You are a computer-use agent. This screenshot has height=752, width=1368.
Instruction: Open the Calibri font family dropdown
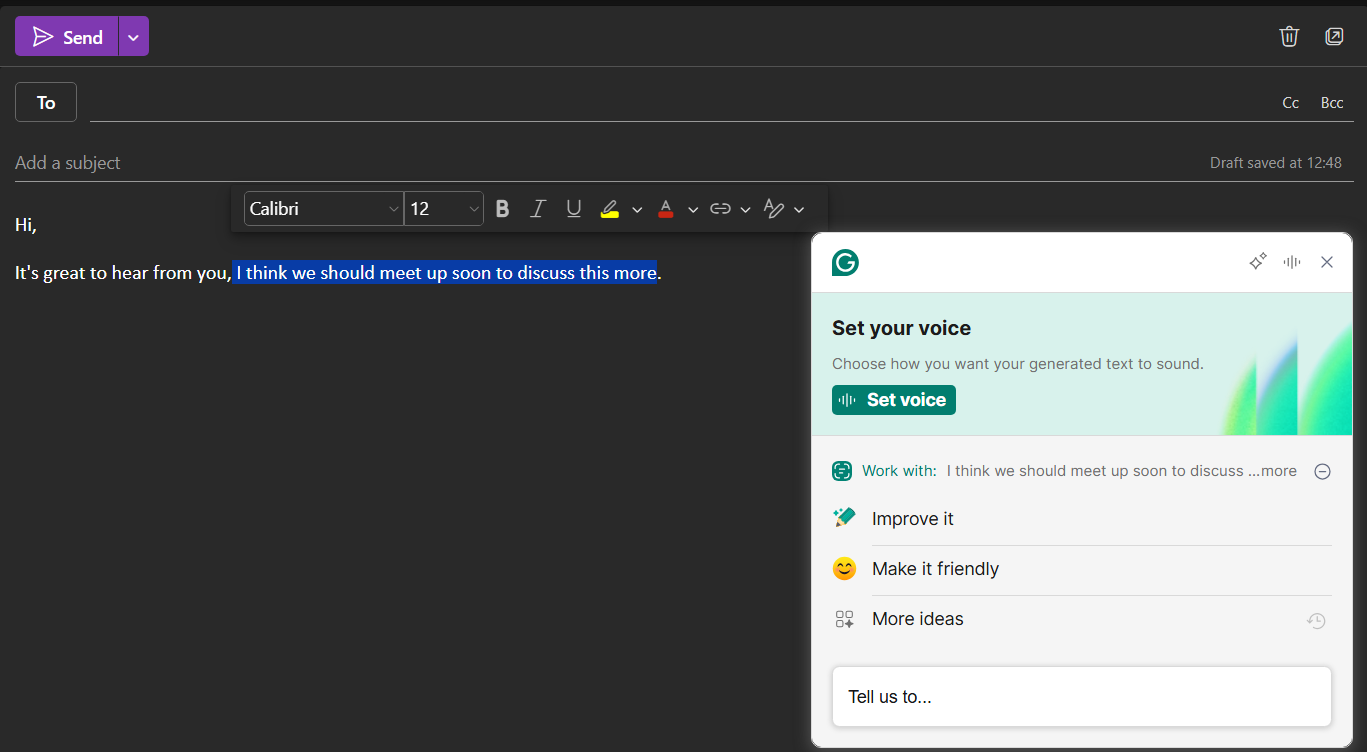[323, 208]
